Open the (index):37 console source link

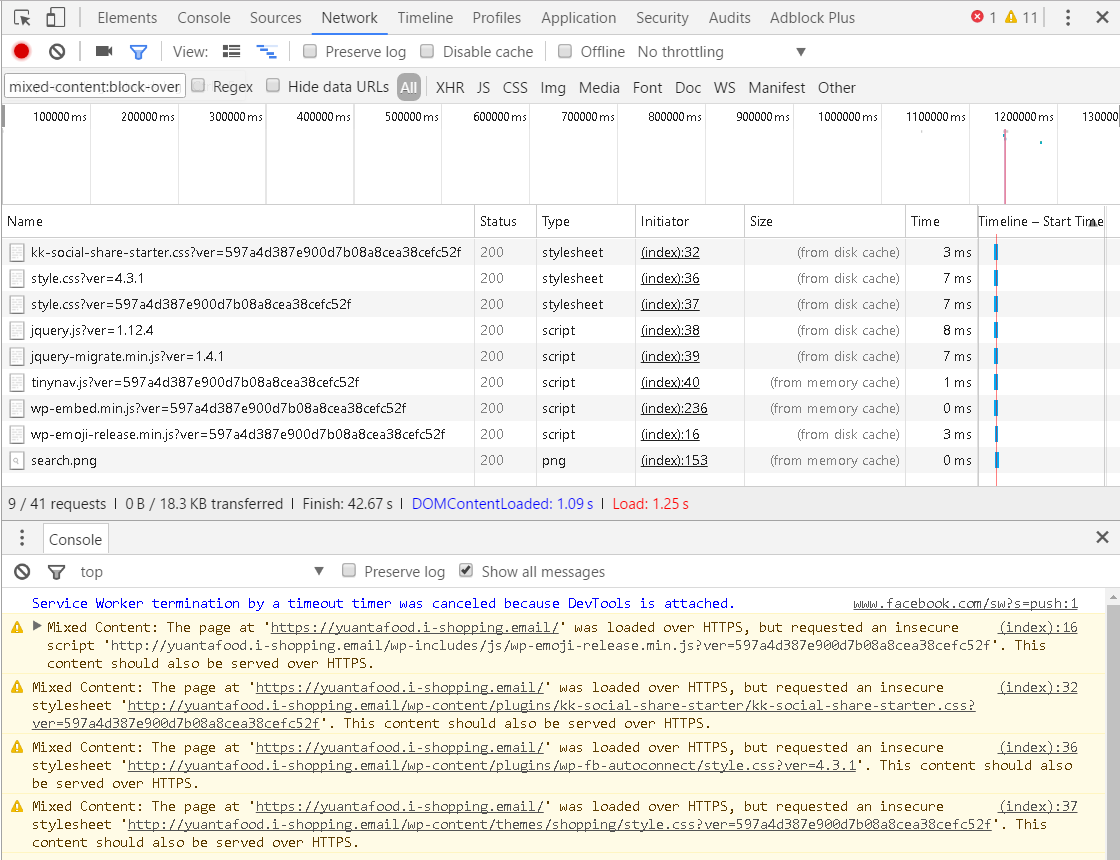tap(1038, 806)
